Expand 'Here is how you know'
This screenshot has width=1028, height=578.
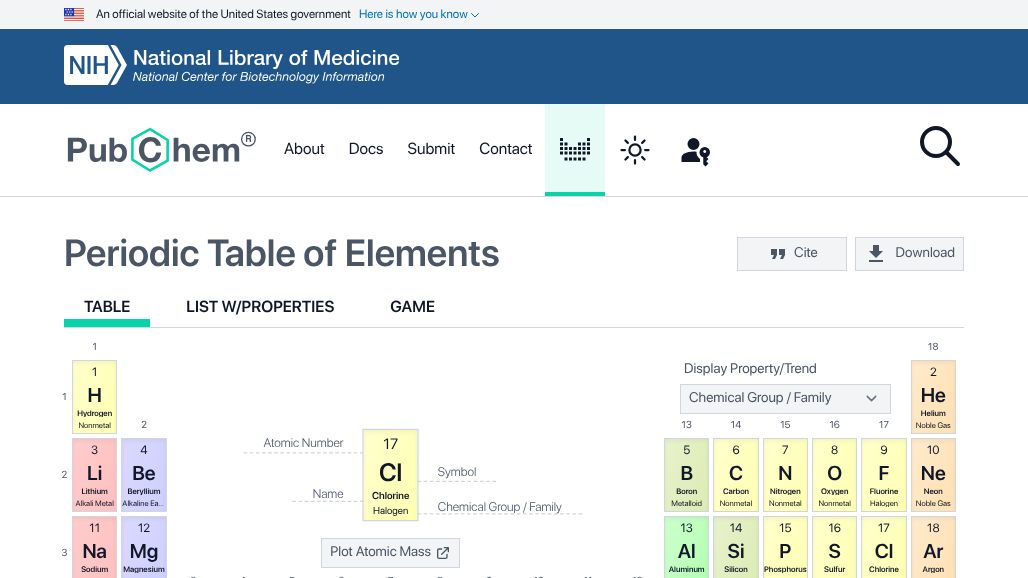[x=419, y=14]
